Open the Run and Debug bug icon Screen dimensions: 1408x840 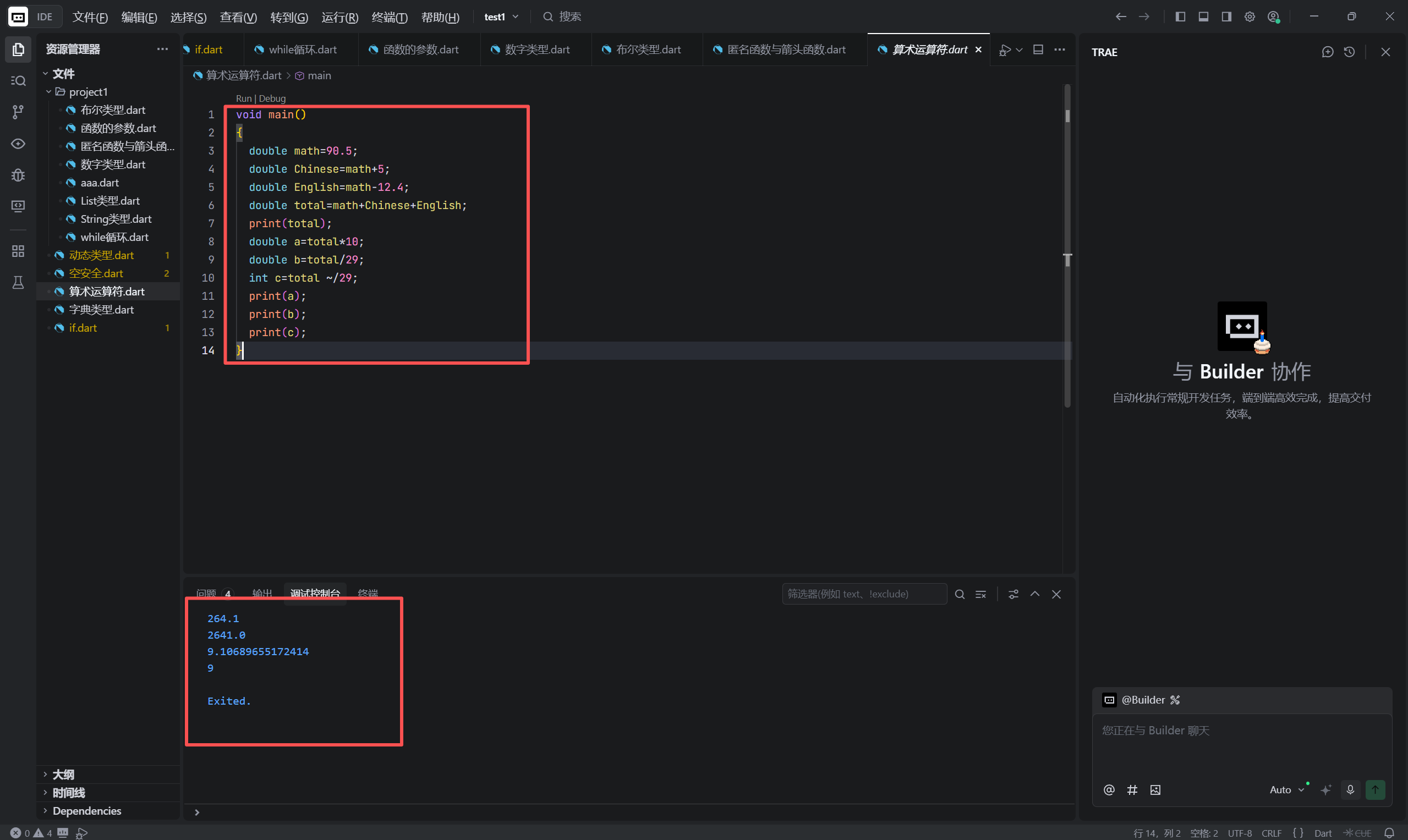[18, 175]
